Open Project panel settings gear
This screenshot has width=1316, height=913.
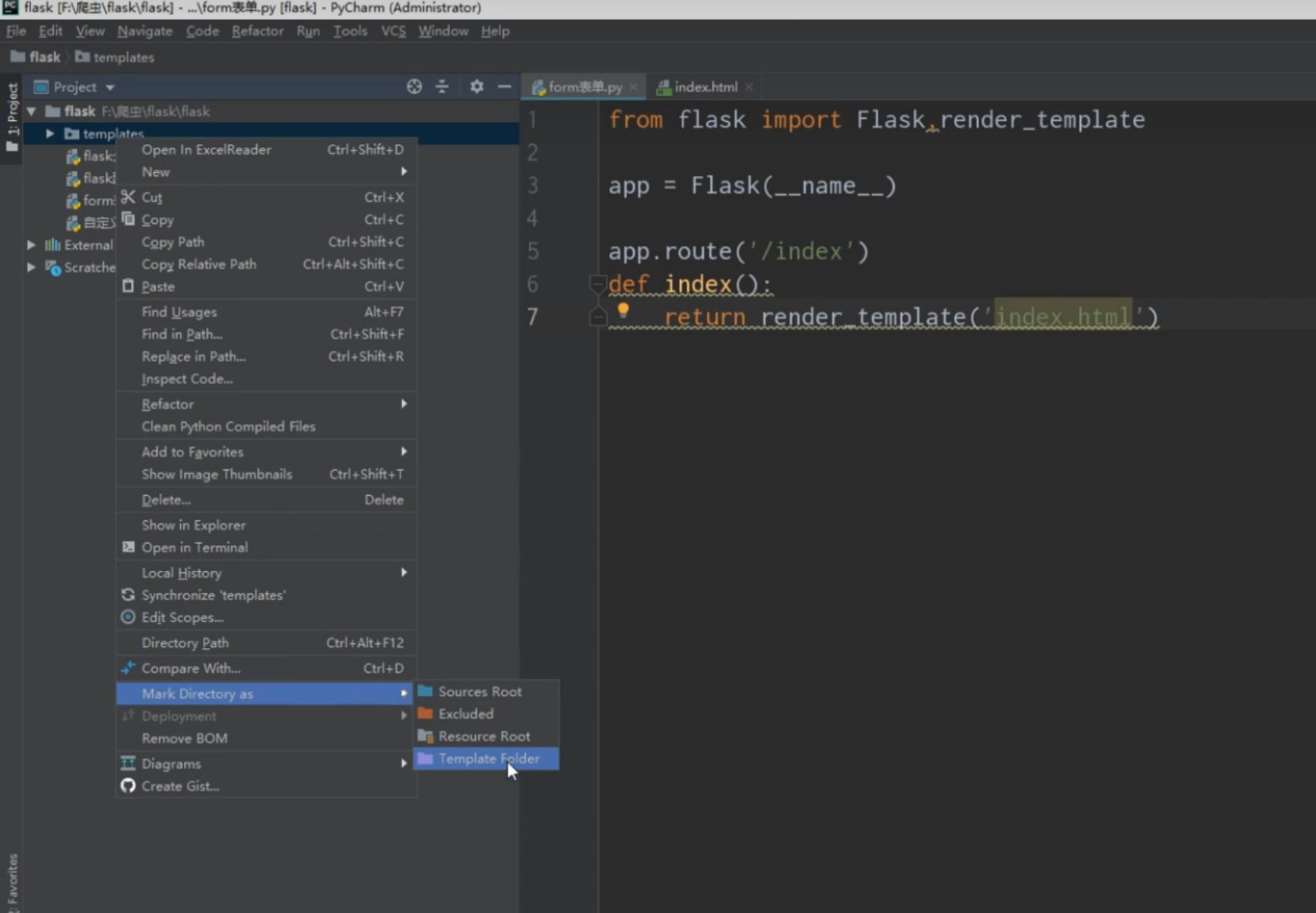coord(476,86)
